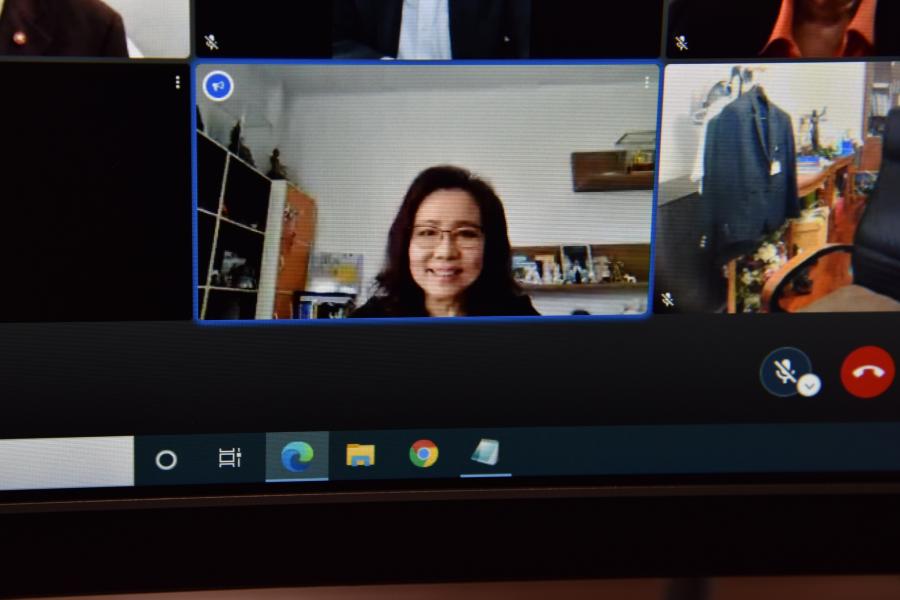End the call with red hang-up button
This screenshot has width=900, height=600.
pyautogui.click(x=867, y=372)
